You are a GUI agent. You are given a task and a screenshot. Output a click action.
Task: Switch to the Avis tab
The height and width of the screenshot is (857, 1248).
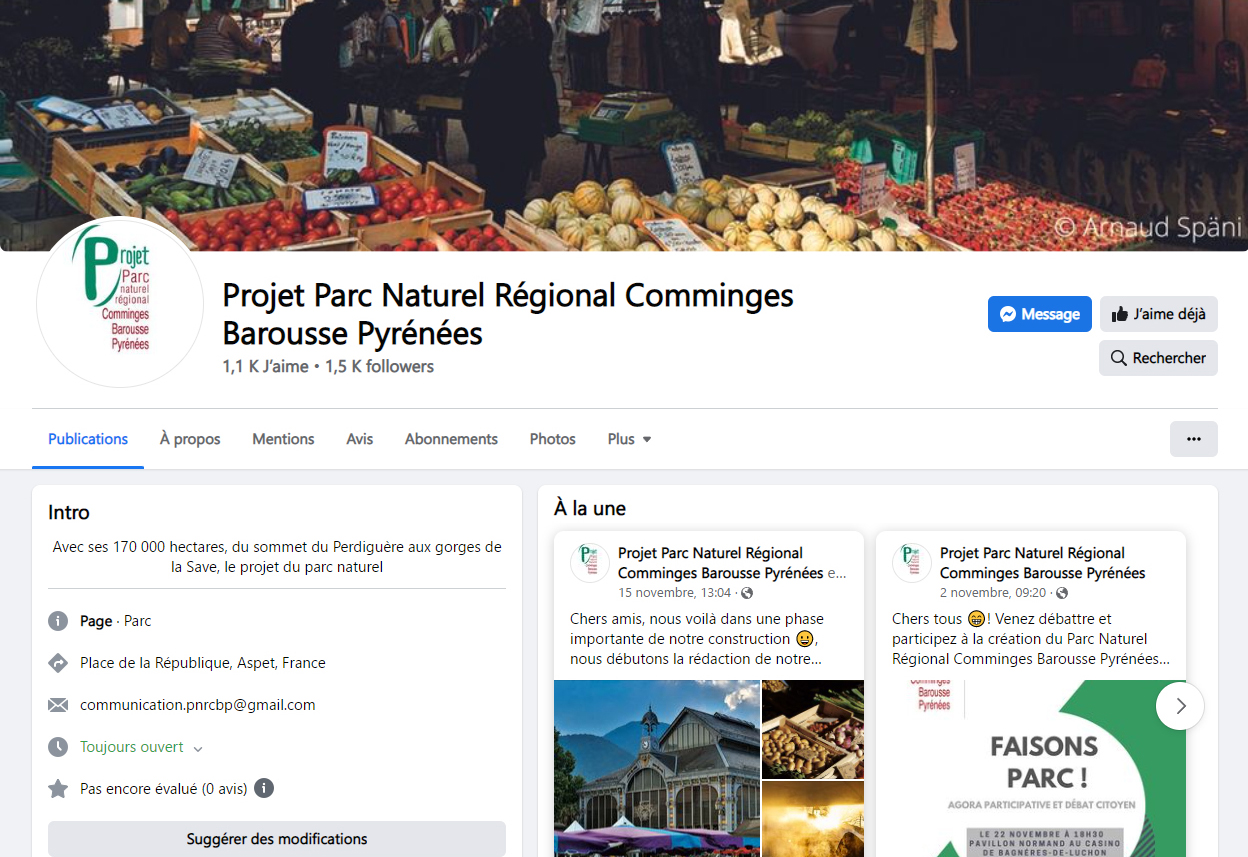pyautogui.click(x=360, y=439)
